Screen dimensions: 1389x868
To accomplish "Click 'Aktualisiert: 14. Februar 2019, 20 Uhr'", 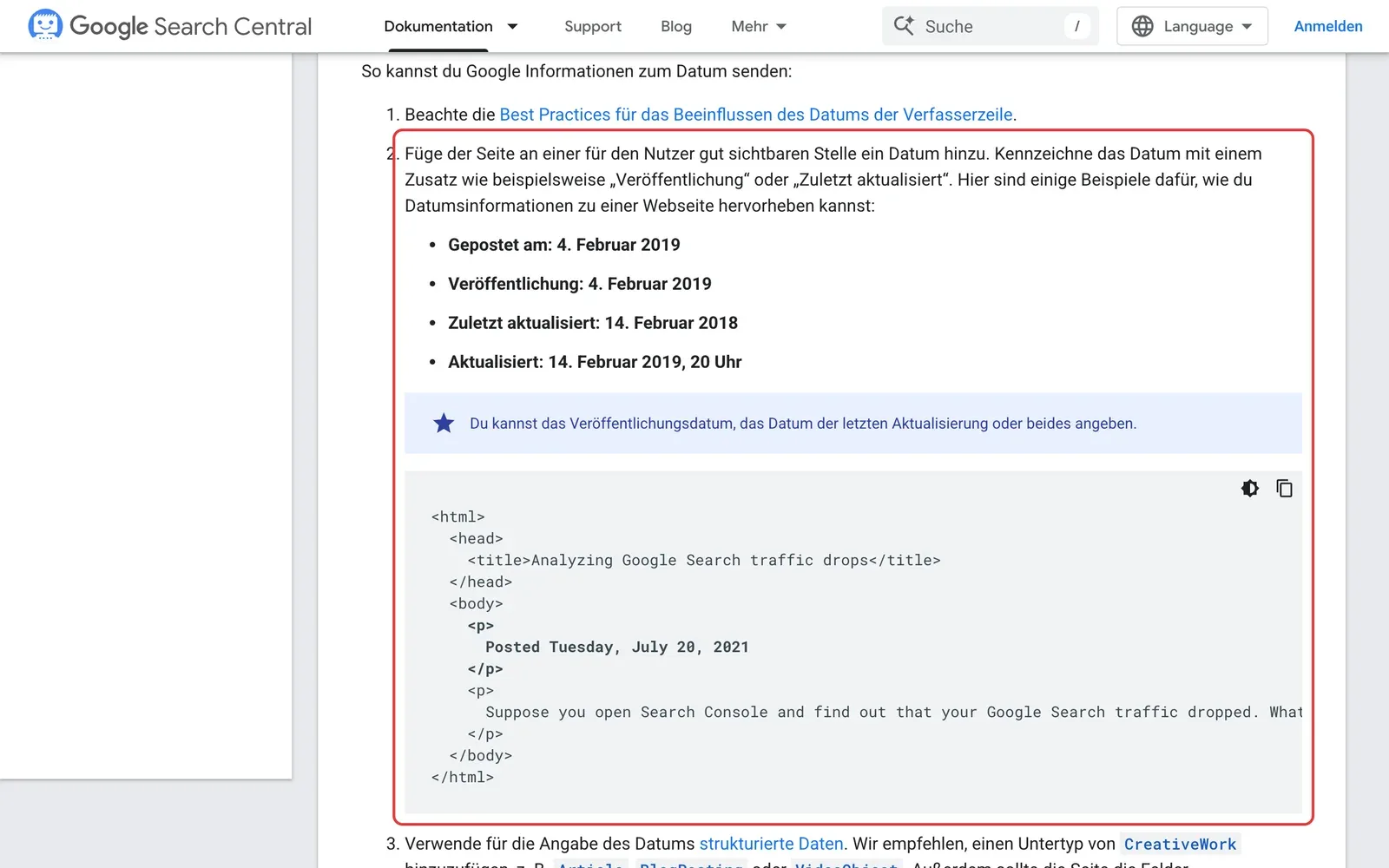I will pos(595,362).
